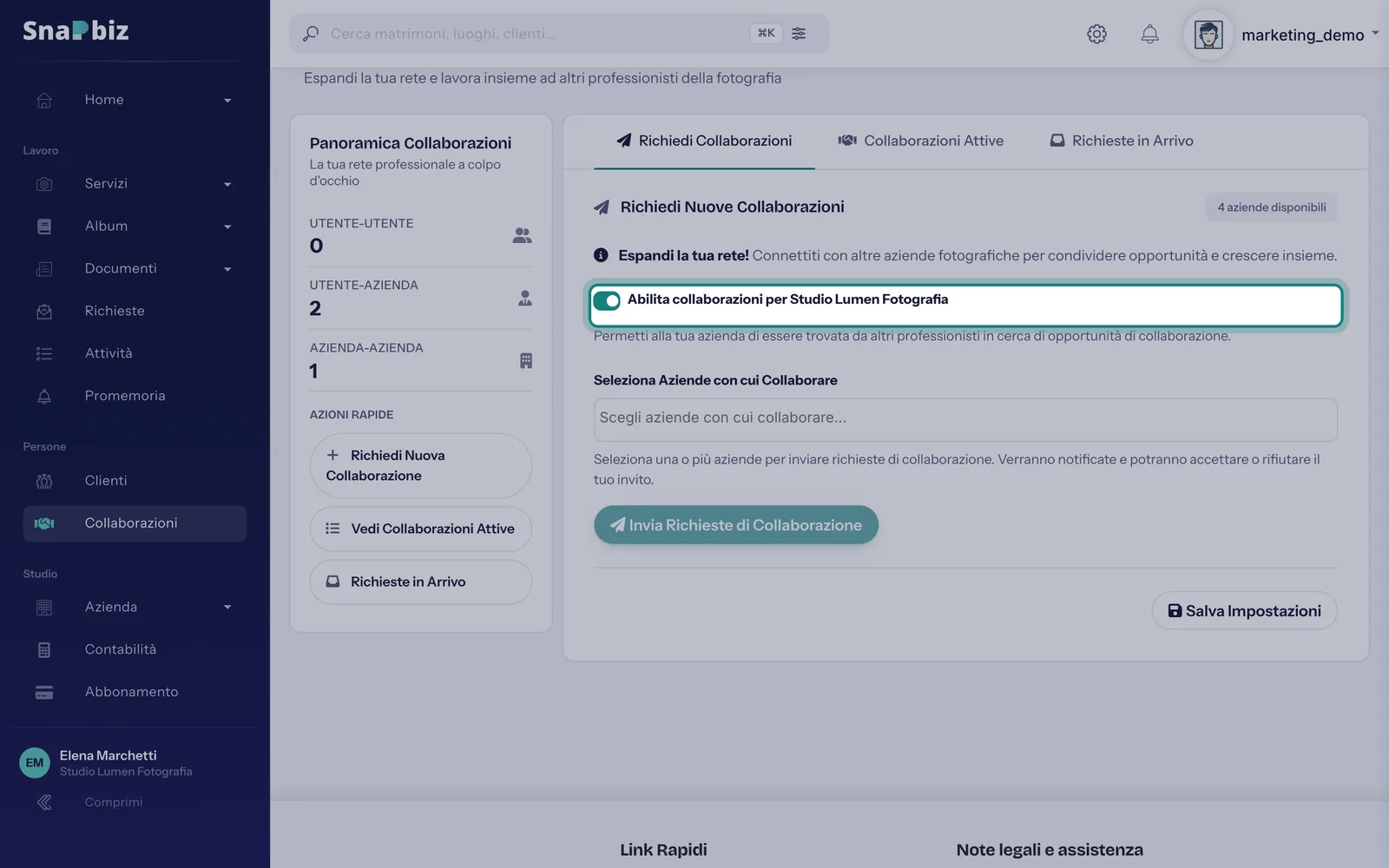1389x868 pixels.
Task: Click the ⌘K shortcut badge
Action: pos(766,33)
